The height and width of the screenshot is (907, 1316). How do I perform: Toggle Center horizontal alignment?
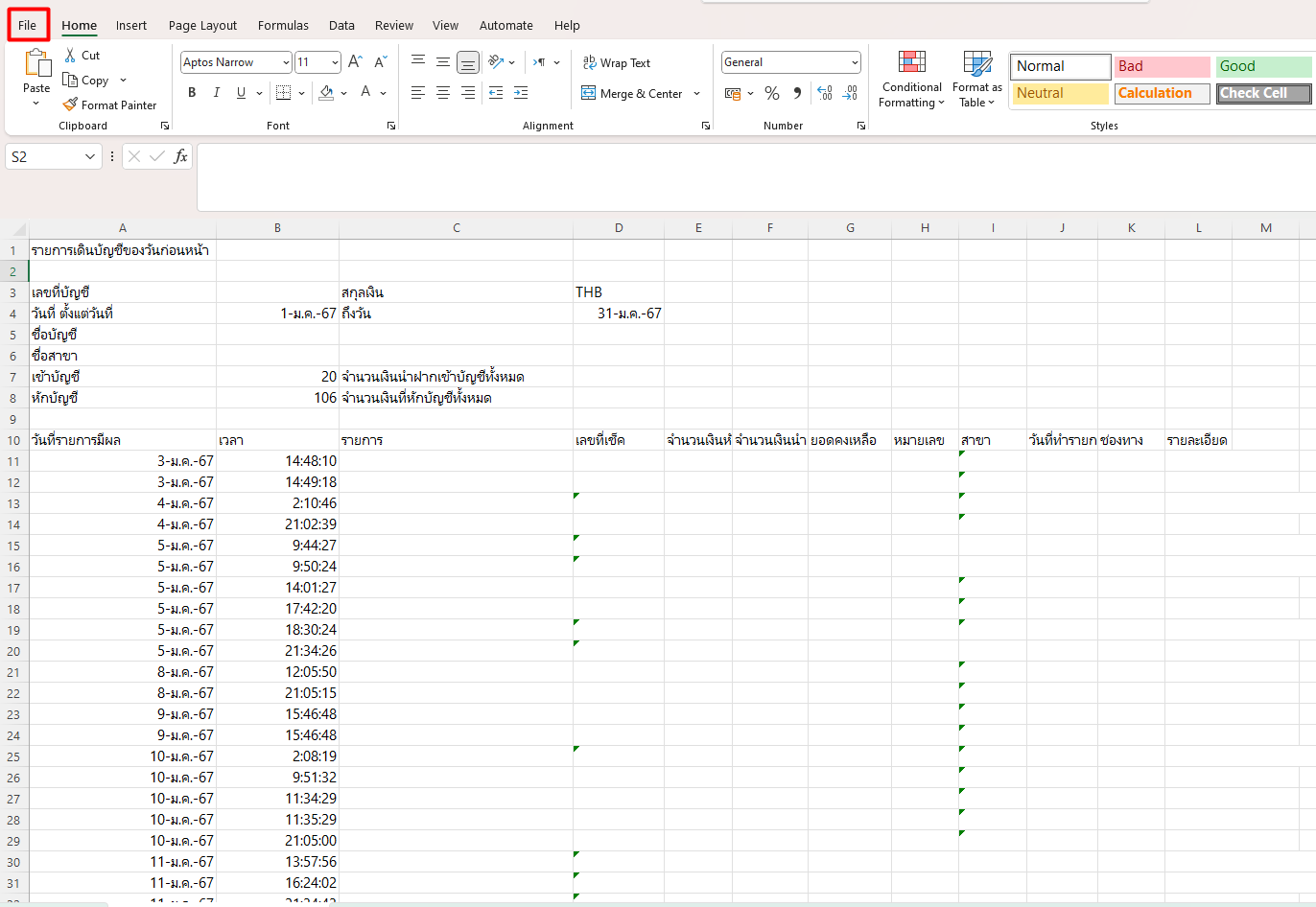[x=443, y=93]
